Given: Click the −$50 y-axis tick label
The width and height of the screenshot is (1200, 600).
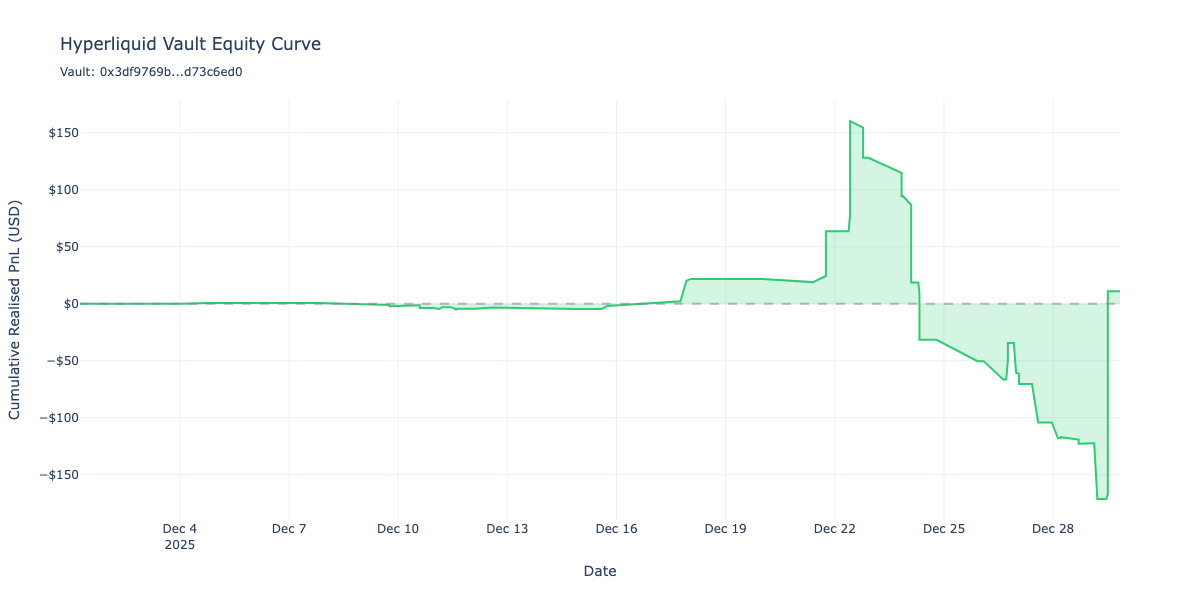Looking at the screenshot, I should pyautogui.click(x=62, y=361).
